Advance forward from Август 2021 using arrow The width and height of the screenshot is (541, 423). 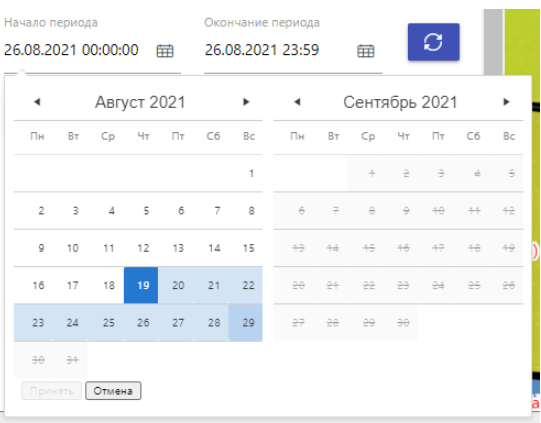tap(246, 102)
